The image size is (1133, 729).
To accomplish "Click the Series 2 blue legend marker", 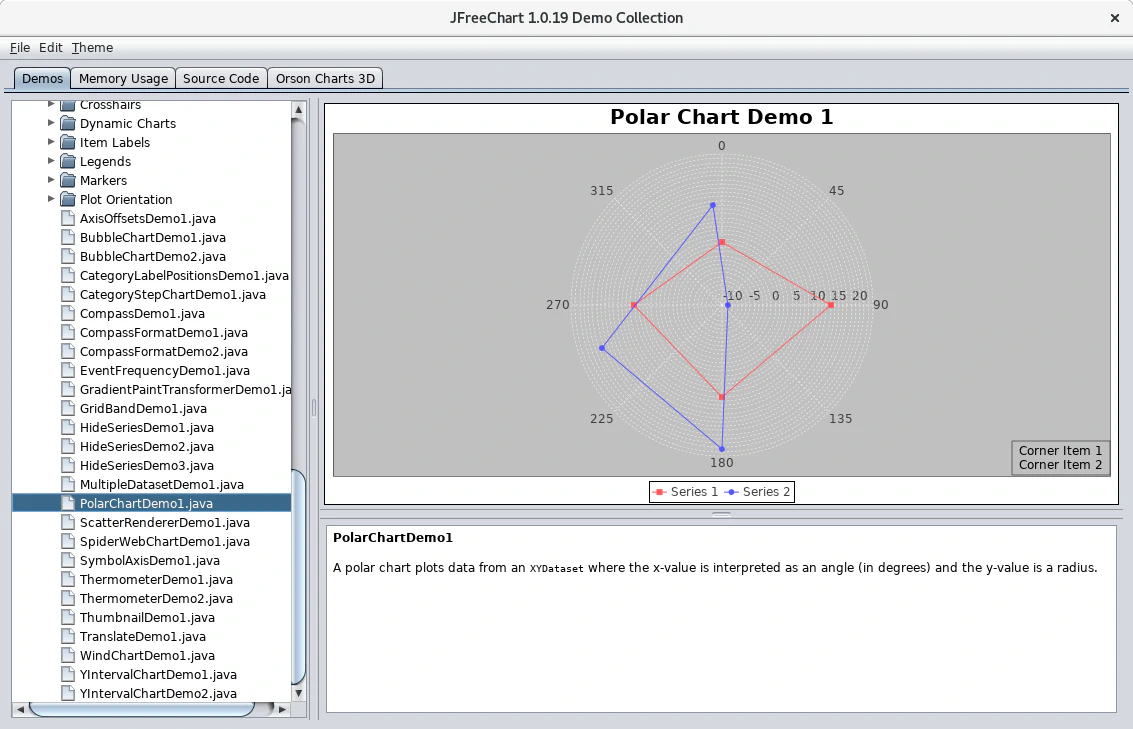I will pyautogui.click(x=731, y=492).
